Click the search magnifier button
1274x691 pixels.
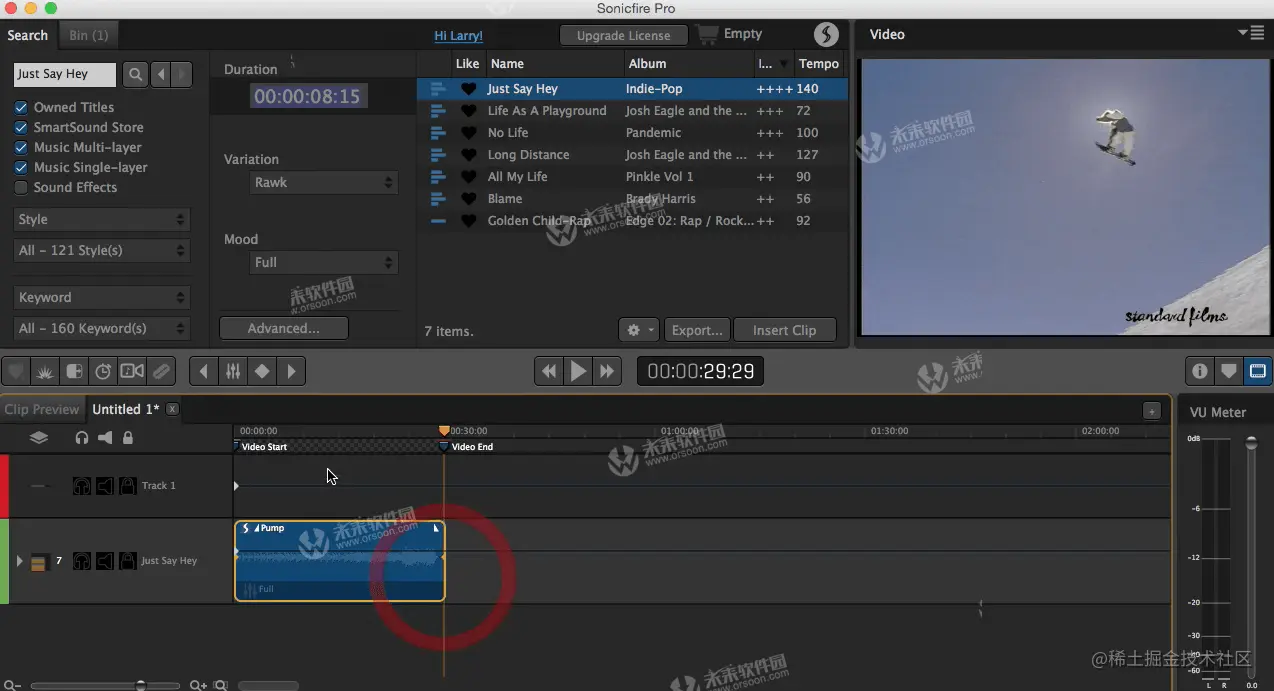[x=135, y=74]
